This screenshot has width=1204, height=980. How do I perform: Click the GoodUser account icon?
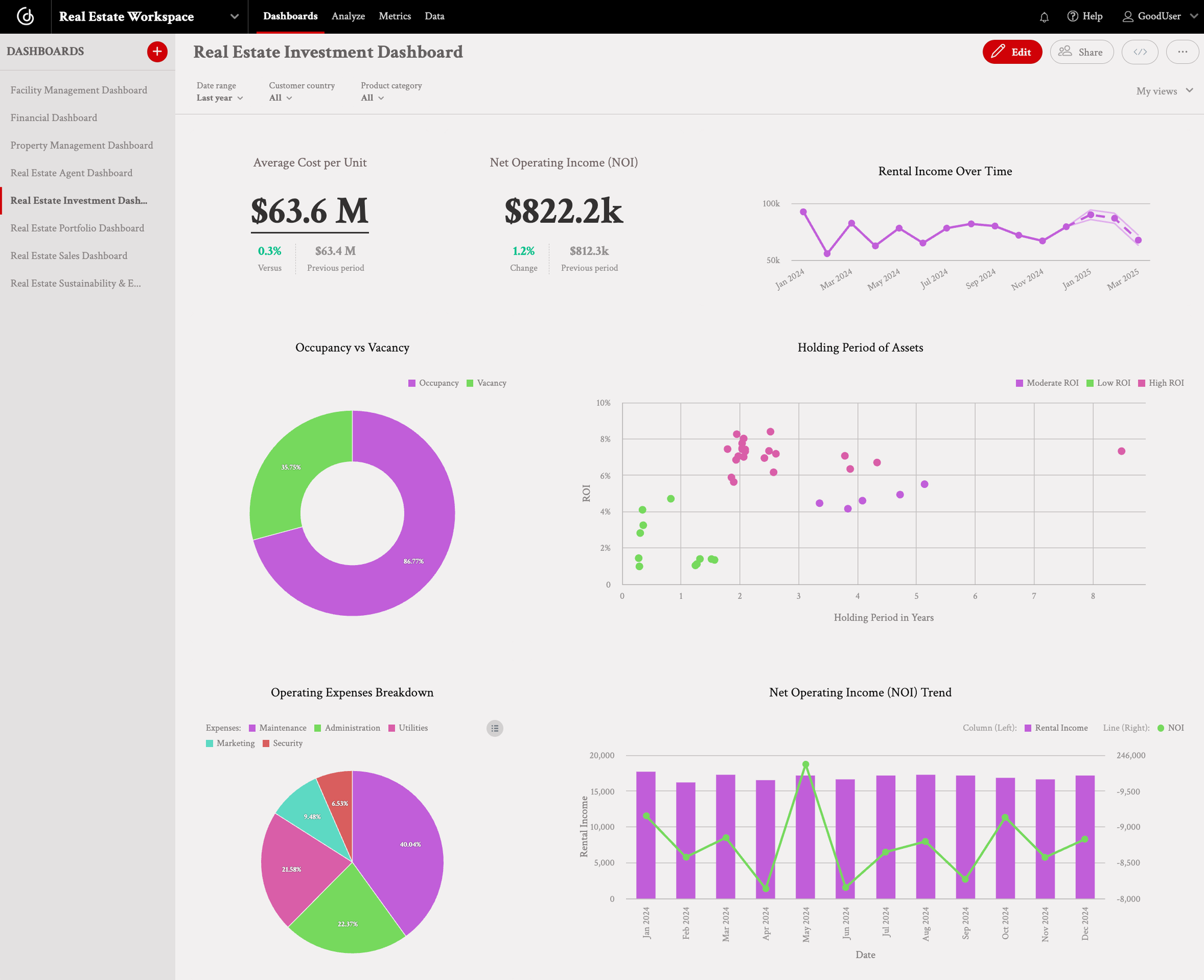1128,16
